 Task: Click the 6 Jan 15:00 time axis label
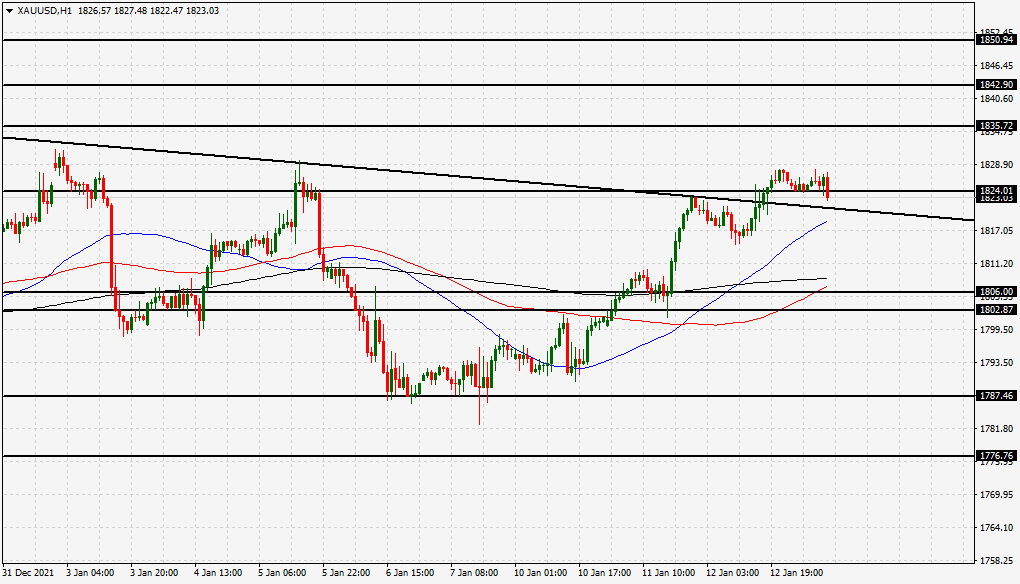[x=410, y=573]
